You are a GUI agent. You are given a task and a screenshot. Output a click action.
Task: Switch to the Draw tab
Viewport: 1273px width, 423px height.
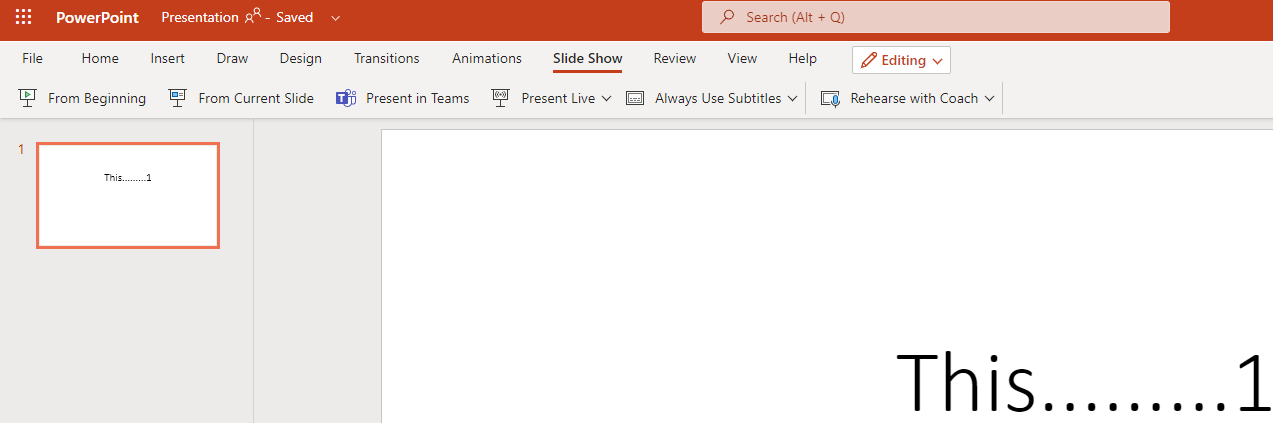[232, 58]
